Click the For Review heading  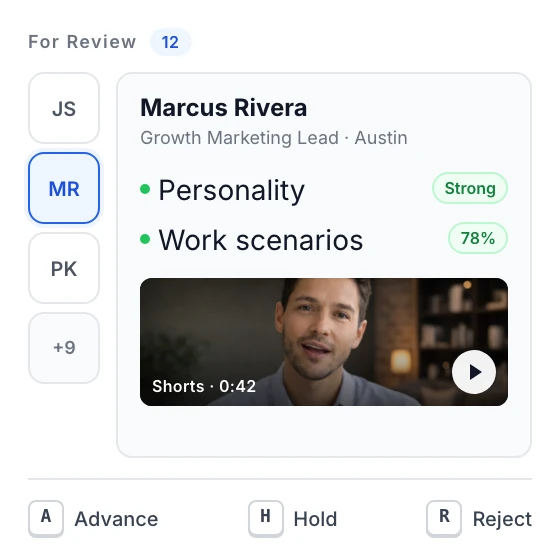[82, 42]
